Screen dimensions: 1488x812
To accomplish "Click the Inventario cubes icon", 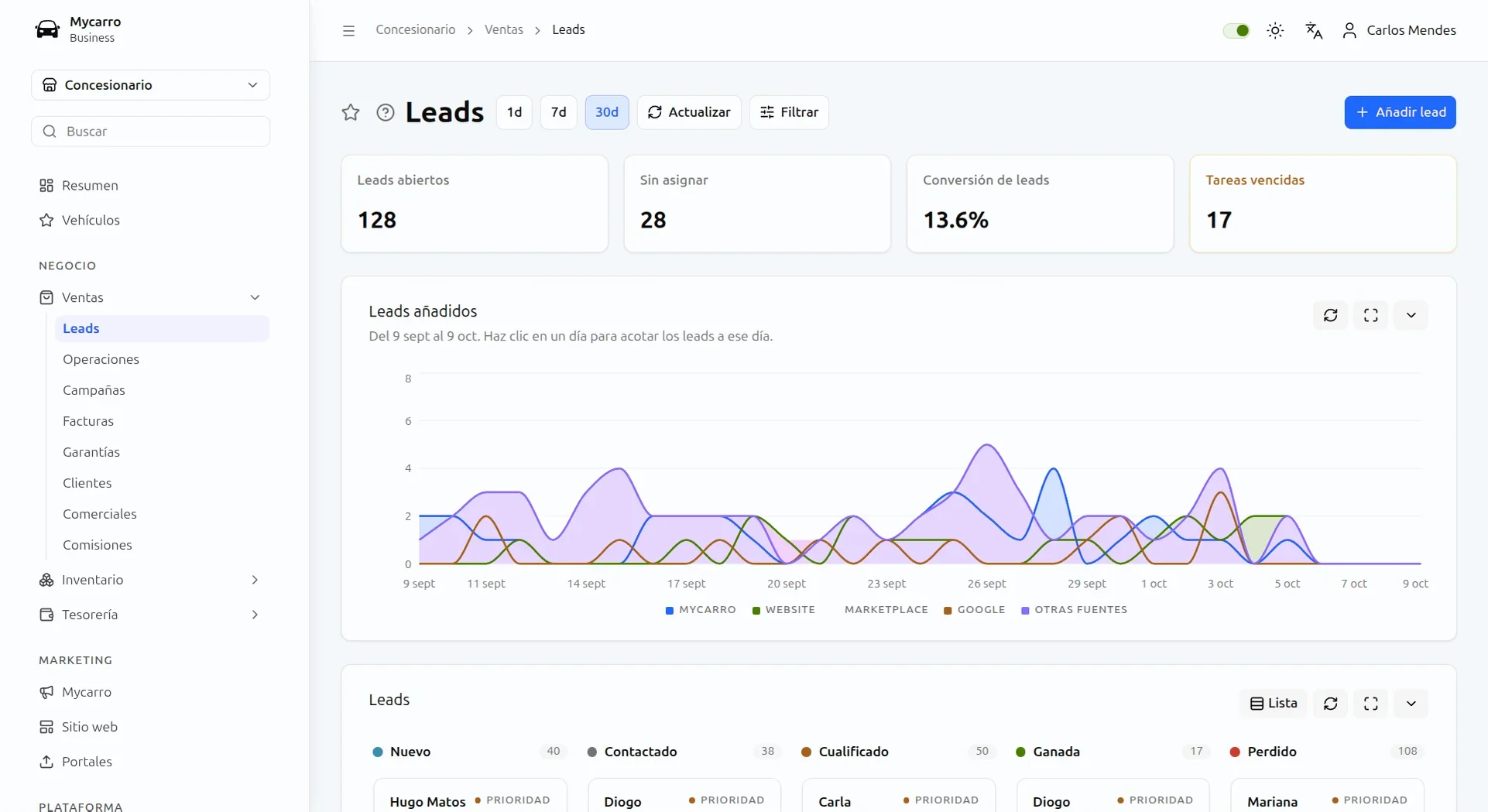I will [46, 580].
